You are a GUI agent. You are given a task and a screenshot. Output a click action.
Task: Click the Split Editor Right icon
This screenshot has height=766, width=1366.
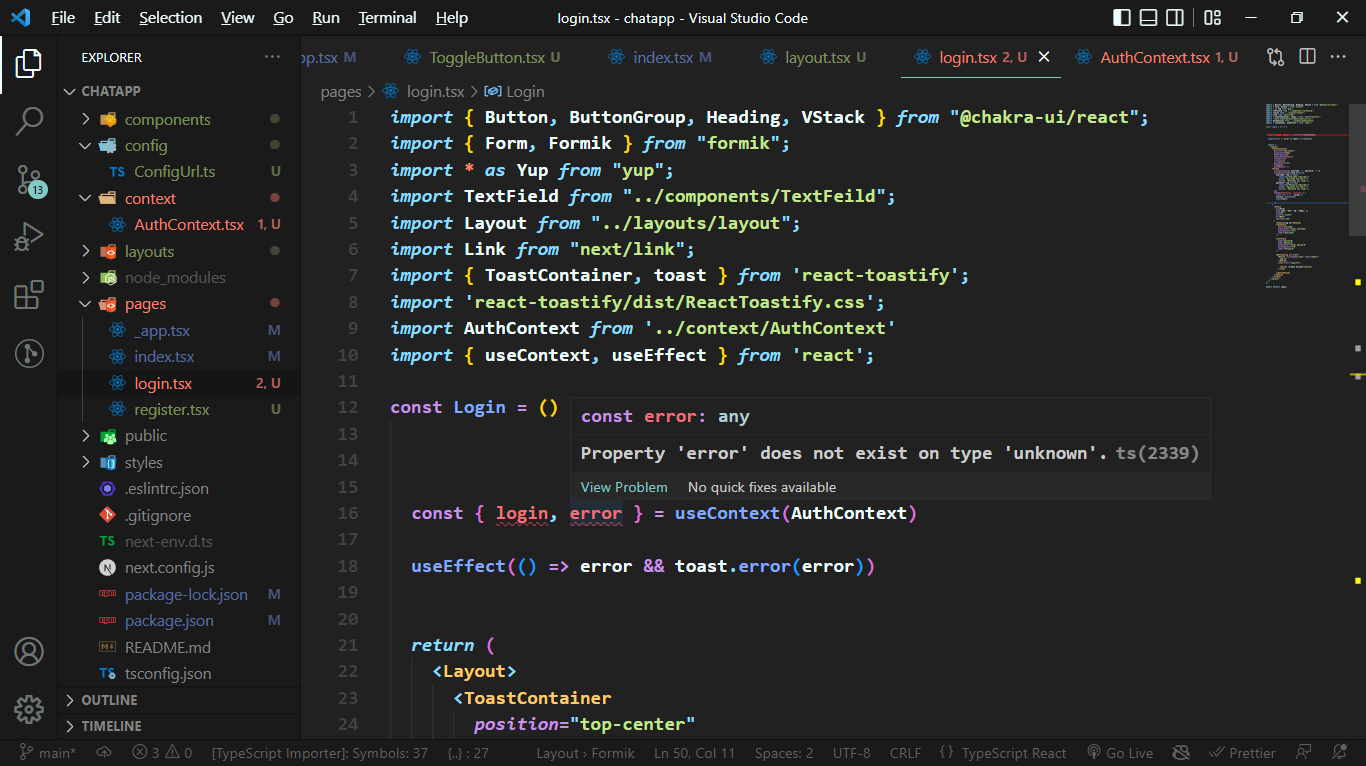pos(1307,57)
